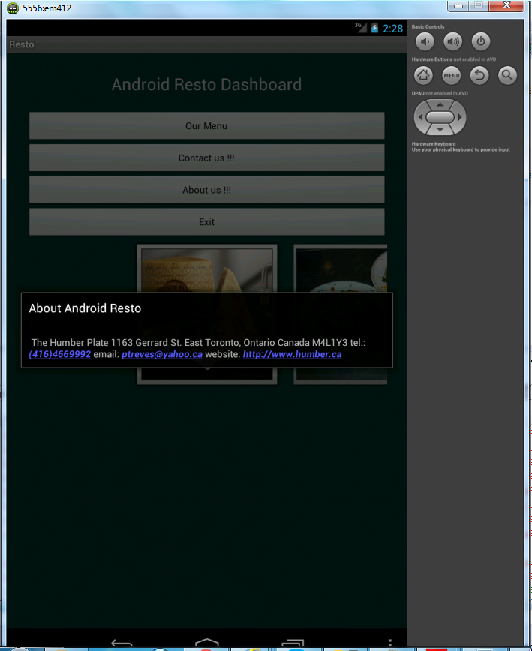Tap the Android back navigation arrow
The image size is (532, 651).
coord(122,643)
